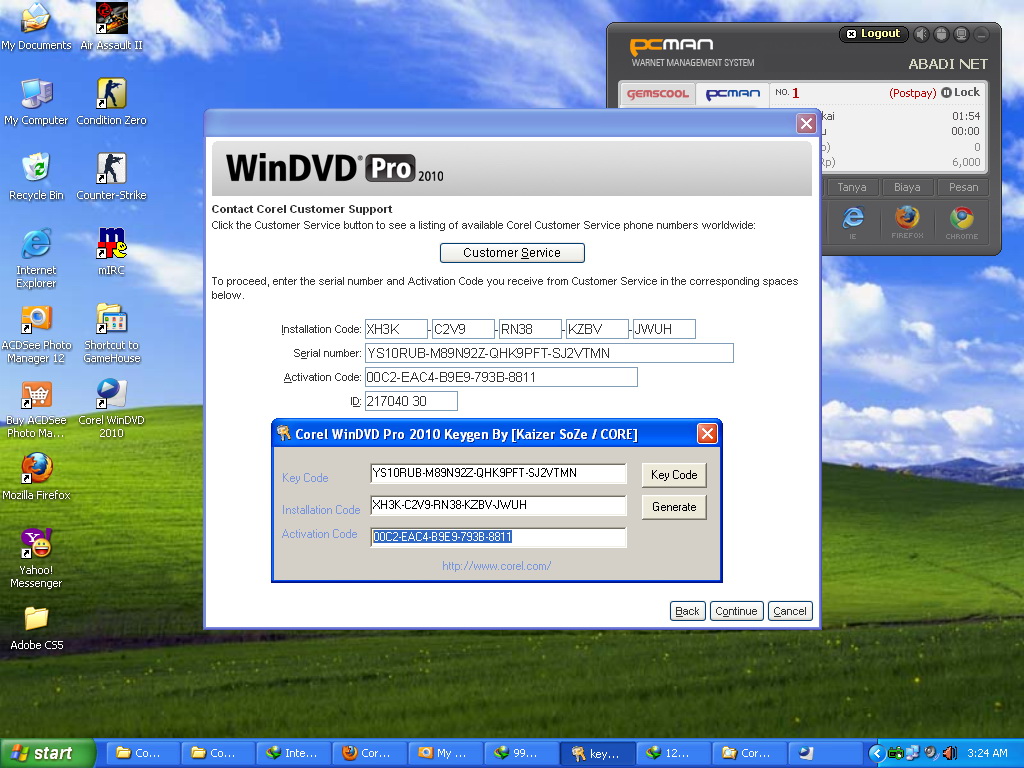Viewport: 1024px width, 768px height.
Task: Click Continue in the WinDVD dialog
Action: [736, 611]
